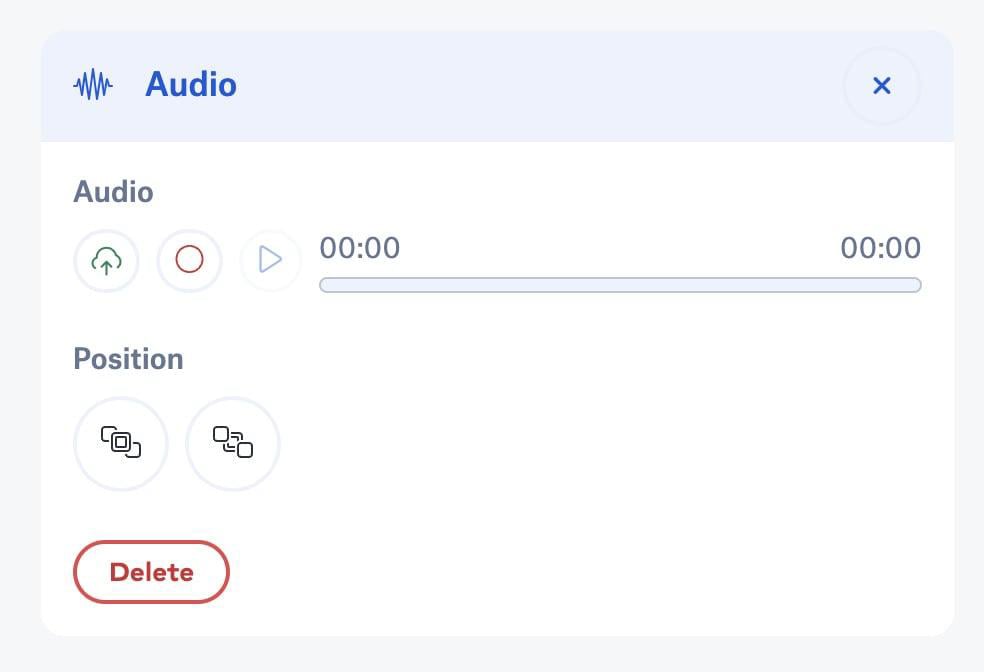
Task: Click the Audio panel header title
Action: pos(191,84)
